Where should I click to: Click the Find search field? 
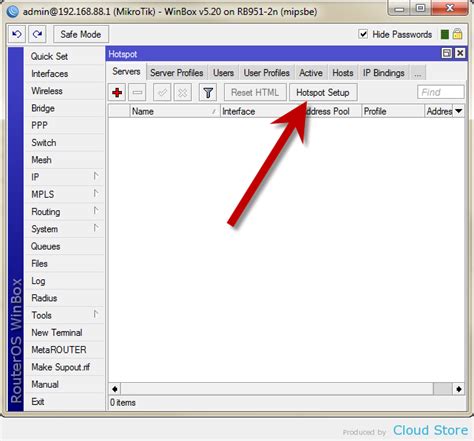[x=440, y=92]
